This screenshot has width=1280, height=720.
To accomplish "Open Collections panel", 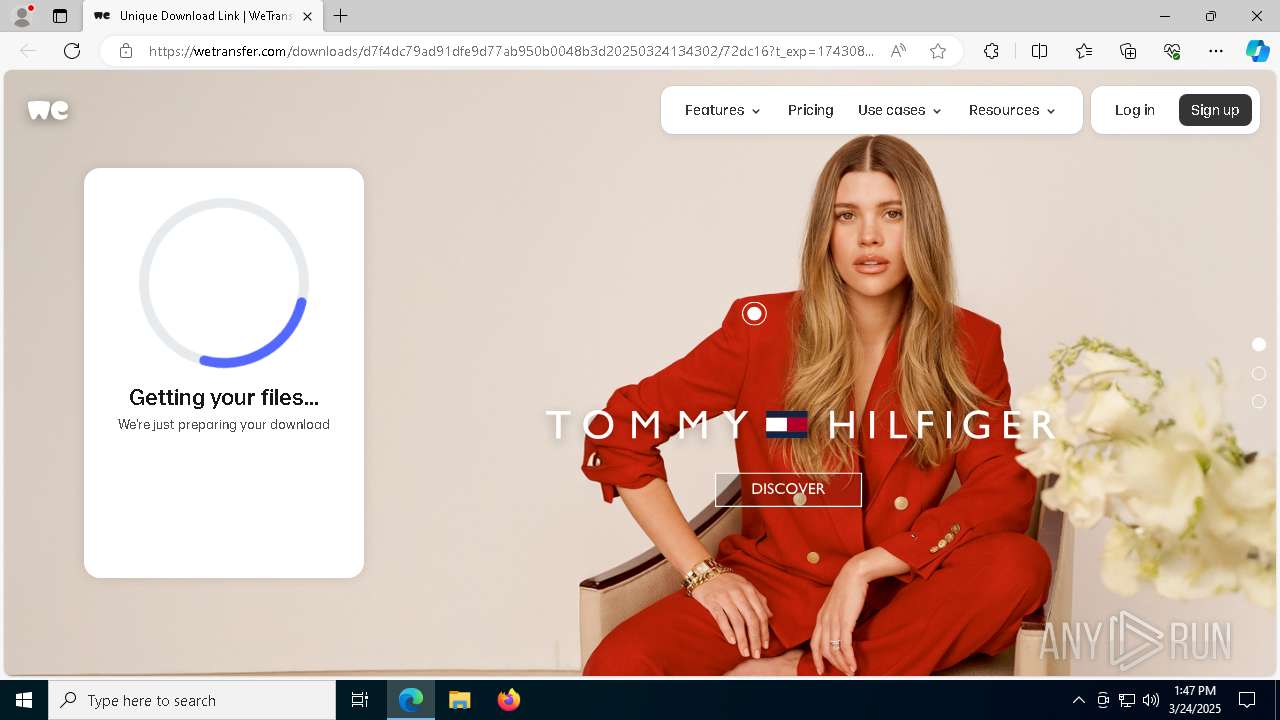I will [x=1128, y=51].
